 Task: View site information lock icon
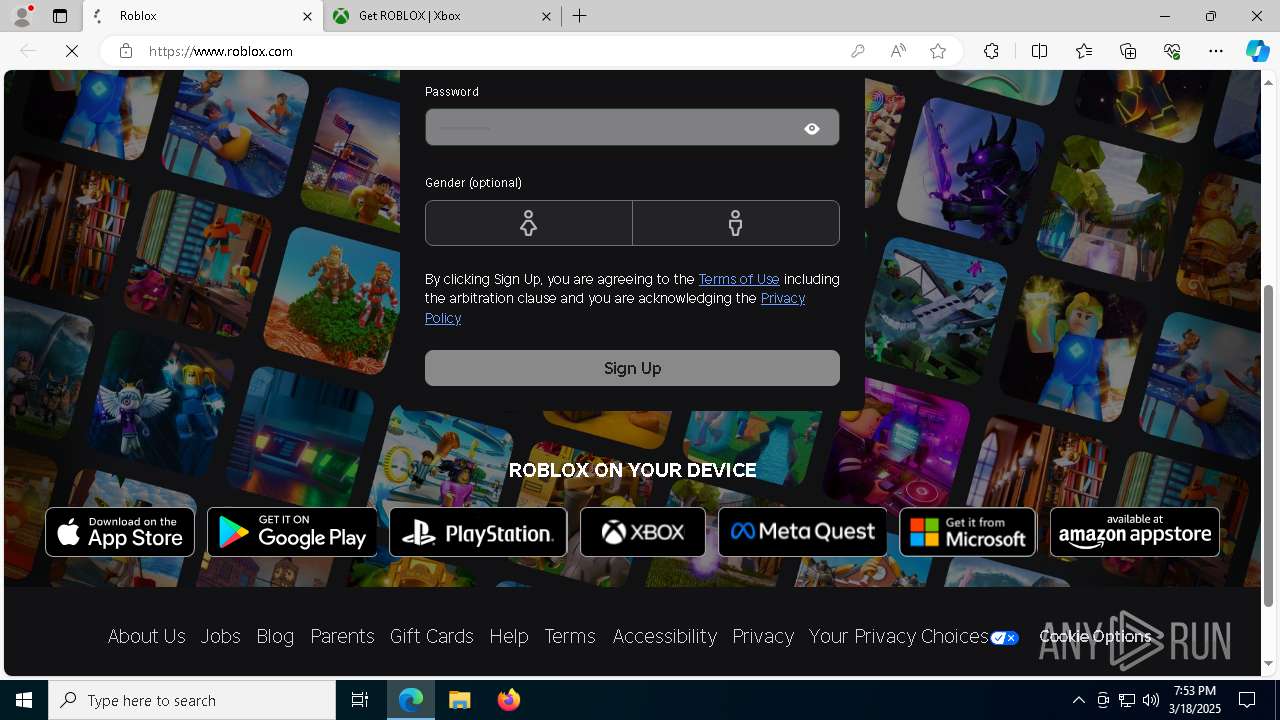[x=125, y=51]
